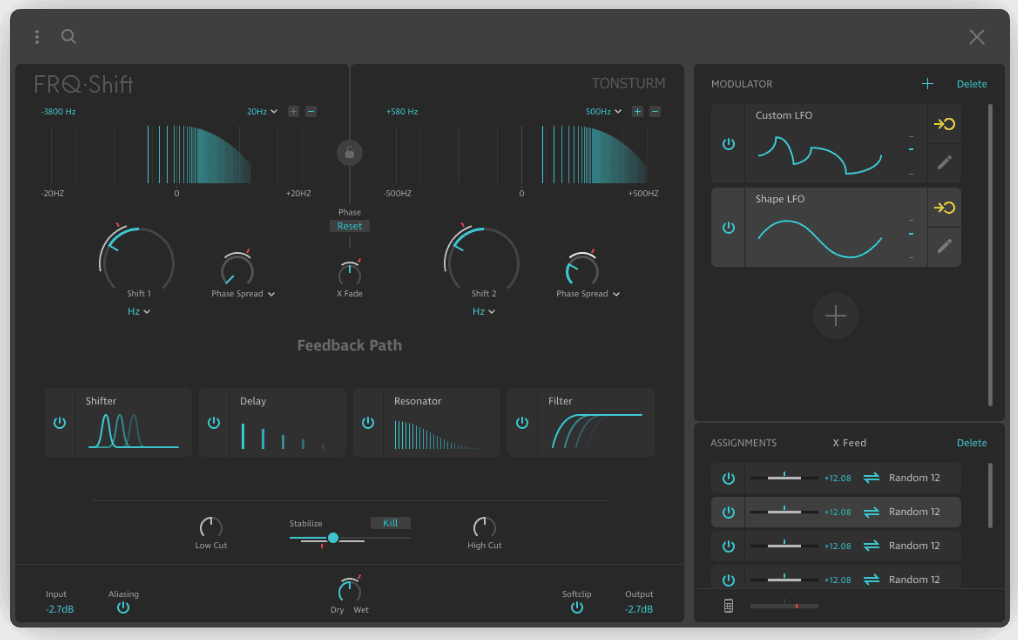Click the Low Cut knob

(x=211, y=527)
